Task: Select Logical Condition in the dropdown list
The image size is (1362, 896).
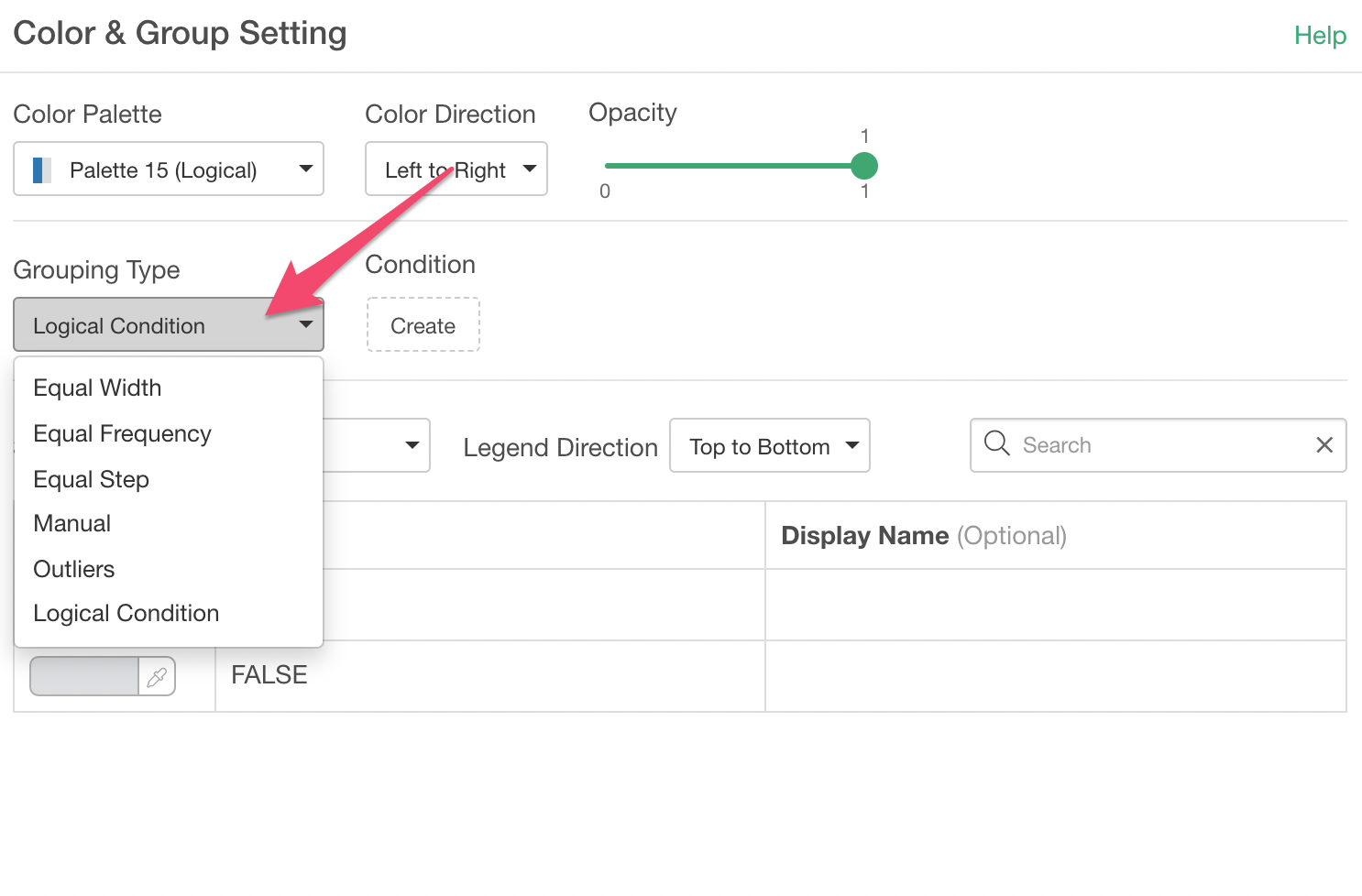Action: (126, 614)
